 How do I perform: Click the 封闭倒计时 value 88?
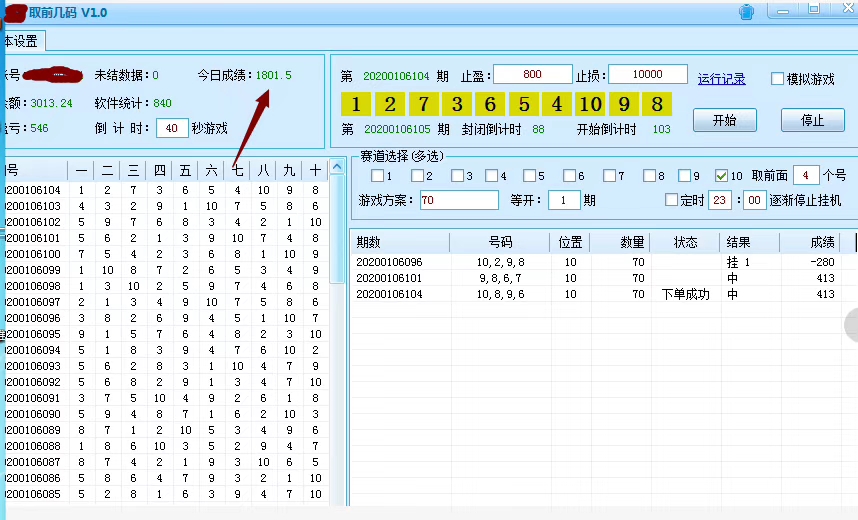click(x=538, y=130)
